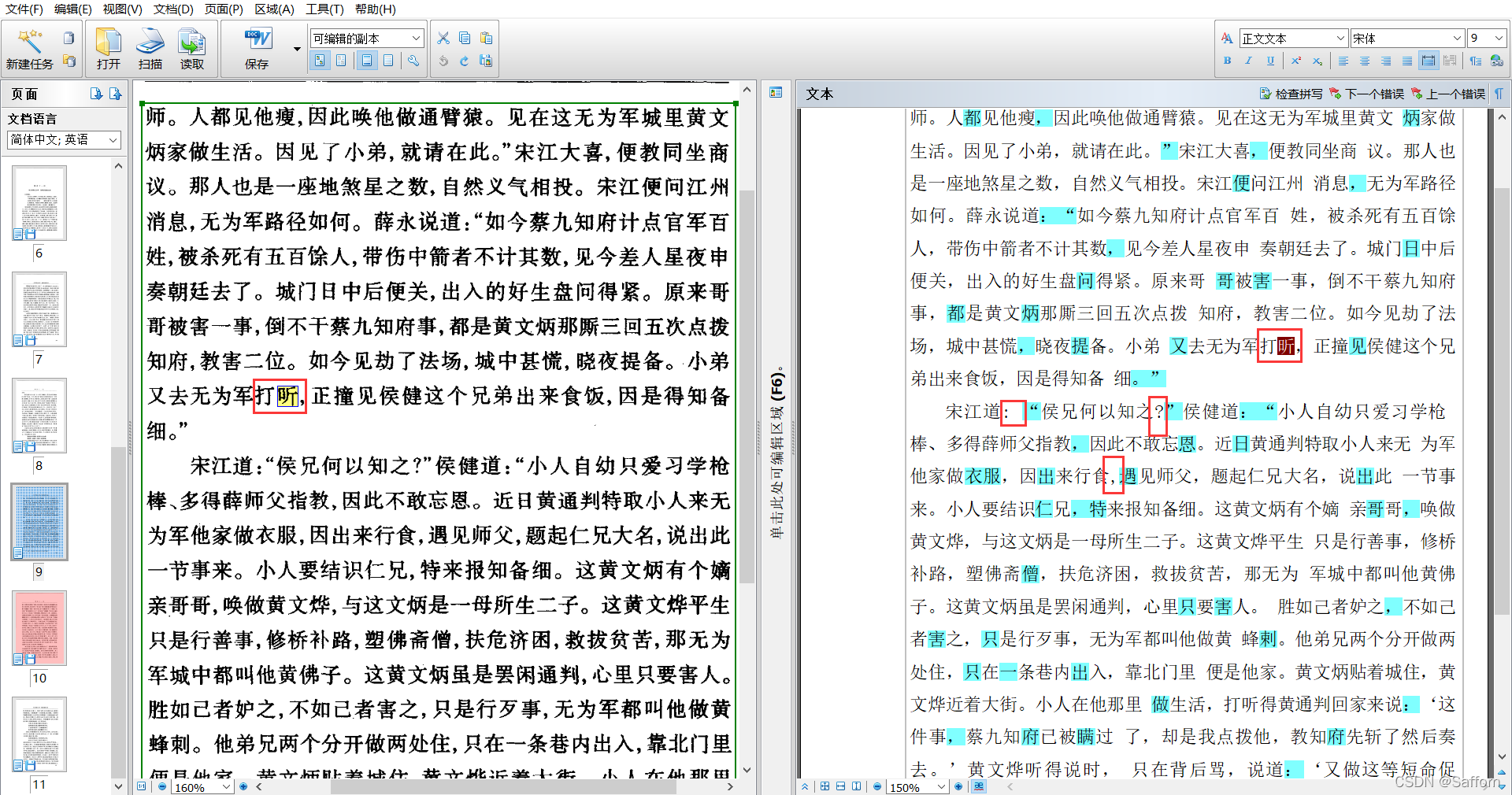The width and height of the screenshot is (1512, 795).
Task: Click the pages panel scroll down arrow
Action: coord(118,786)
